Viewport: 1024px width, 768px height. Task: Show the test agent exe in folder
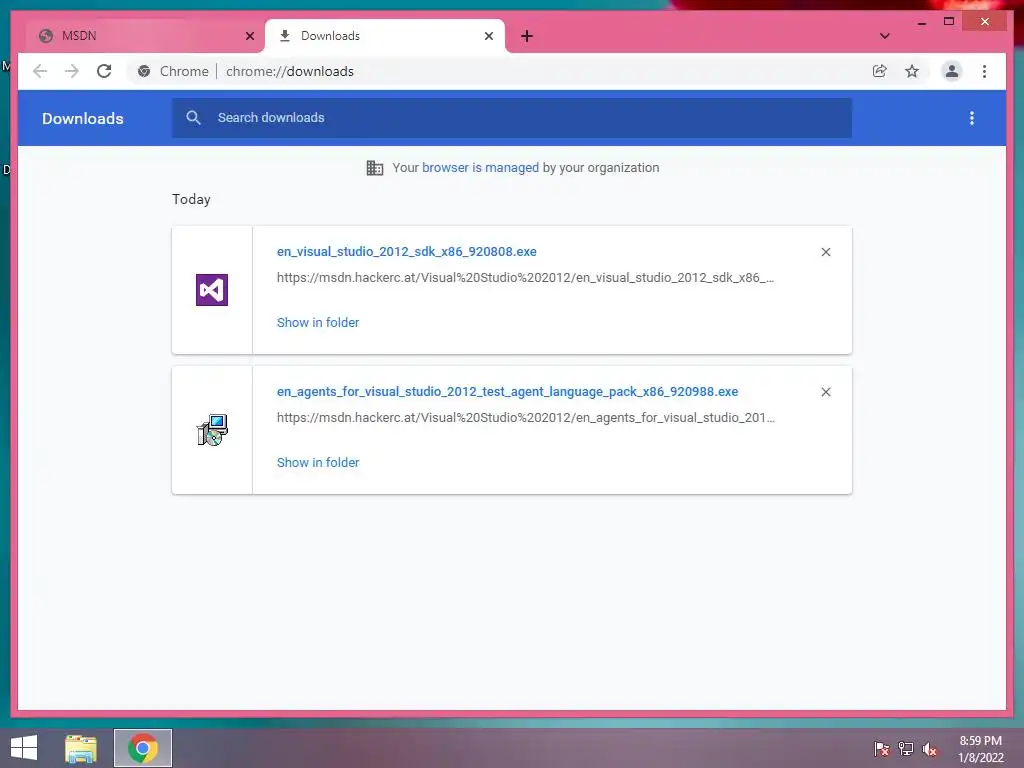tap(317, 462)
